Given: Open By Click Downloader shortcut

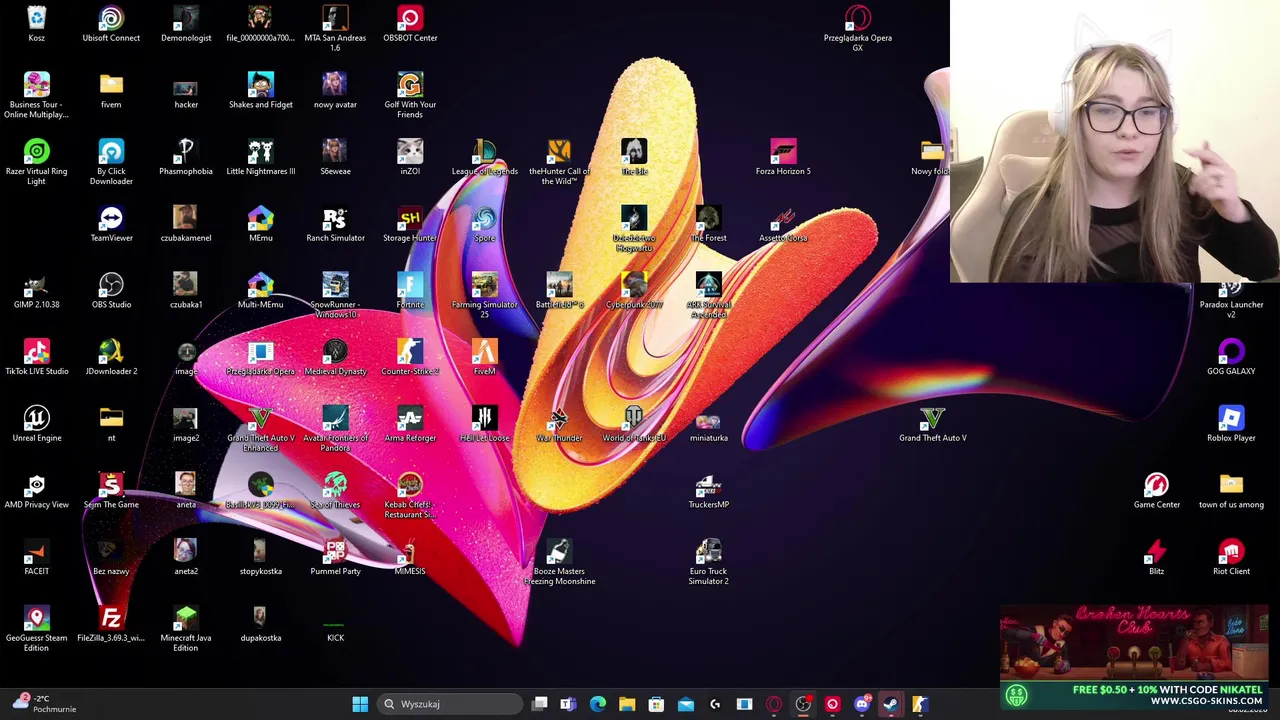Looking at the screenshot, I should point(111,163).
